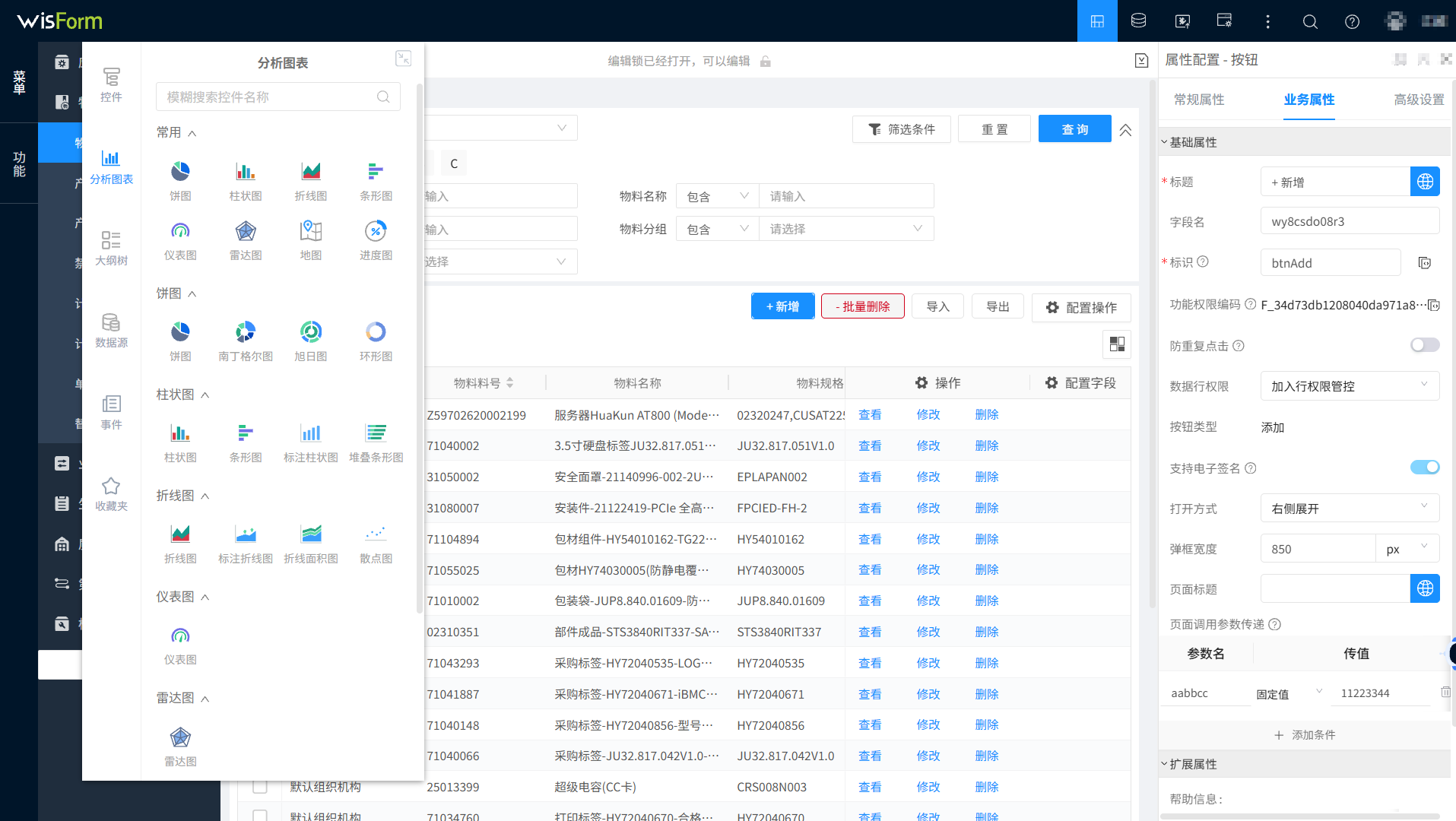Open the 数据源 panel
This screenshot has width=1456, height=821.
(x=111, y=330)
